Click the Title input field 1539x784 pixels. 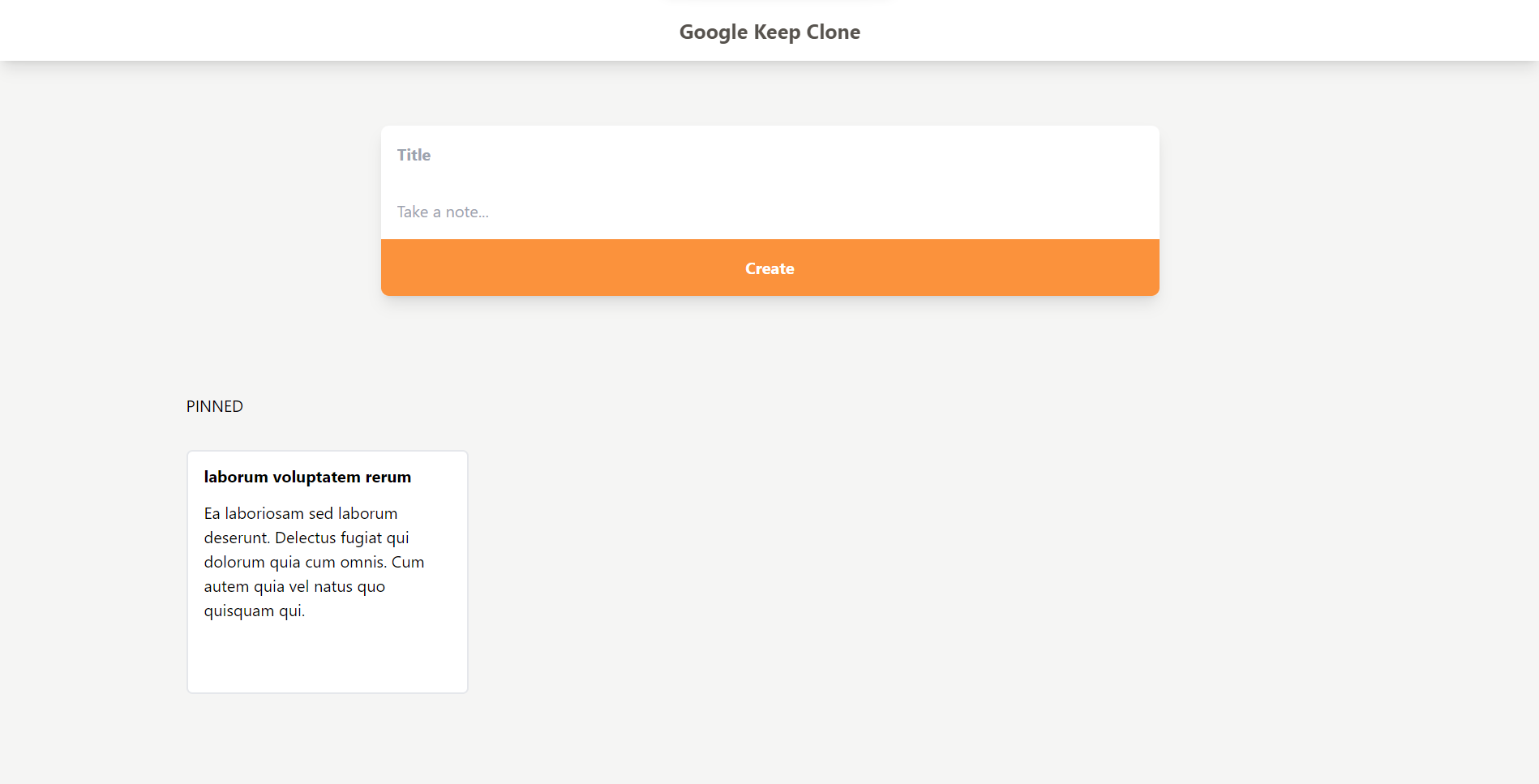coord(769,155)
